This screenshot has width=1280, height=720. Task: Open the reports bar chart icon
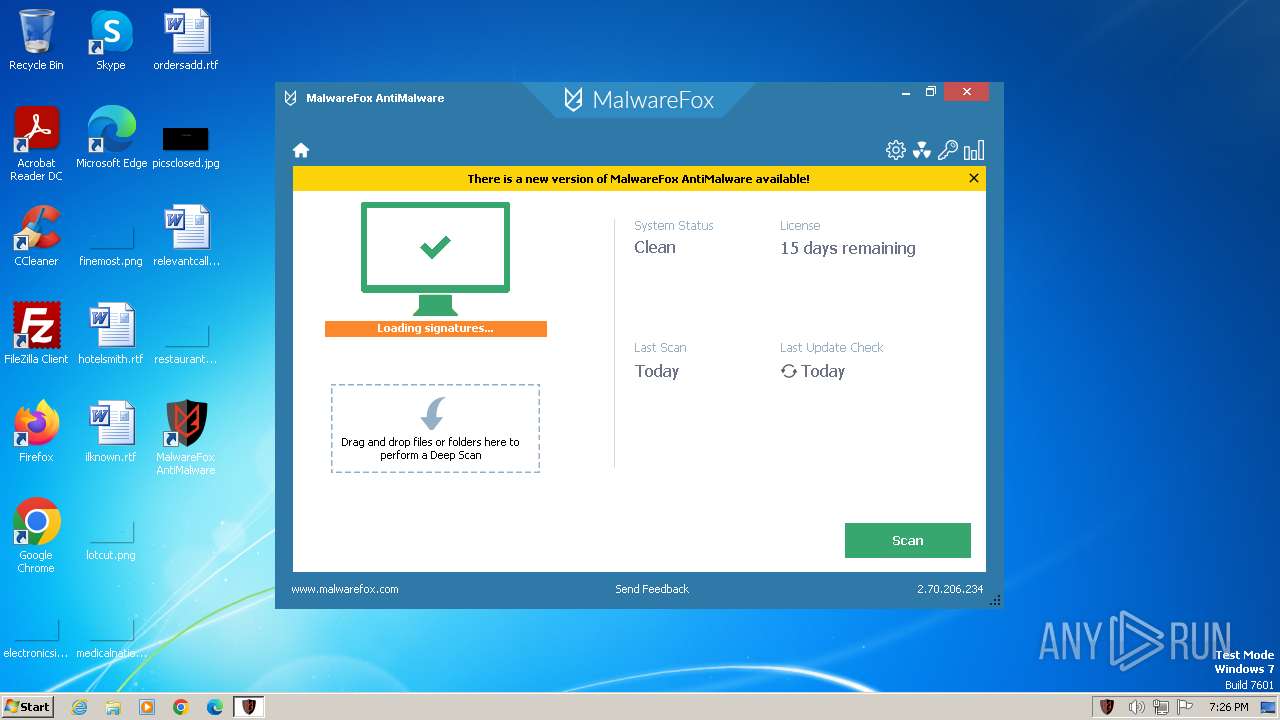pos(974,150)
